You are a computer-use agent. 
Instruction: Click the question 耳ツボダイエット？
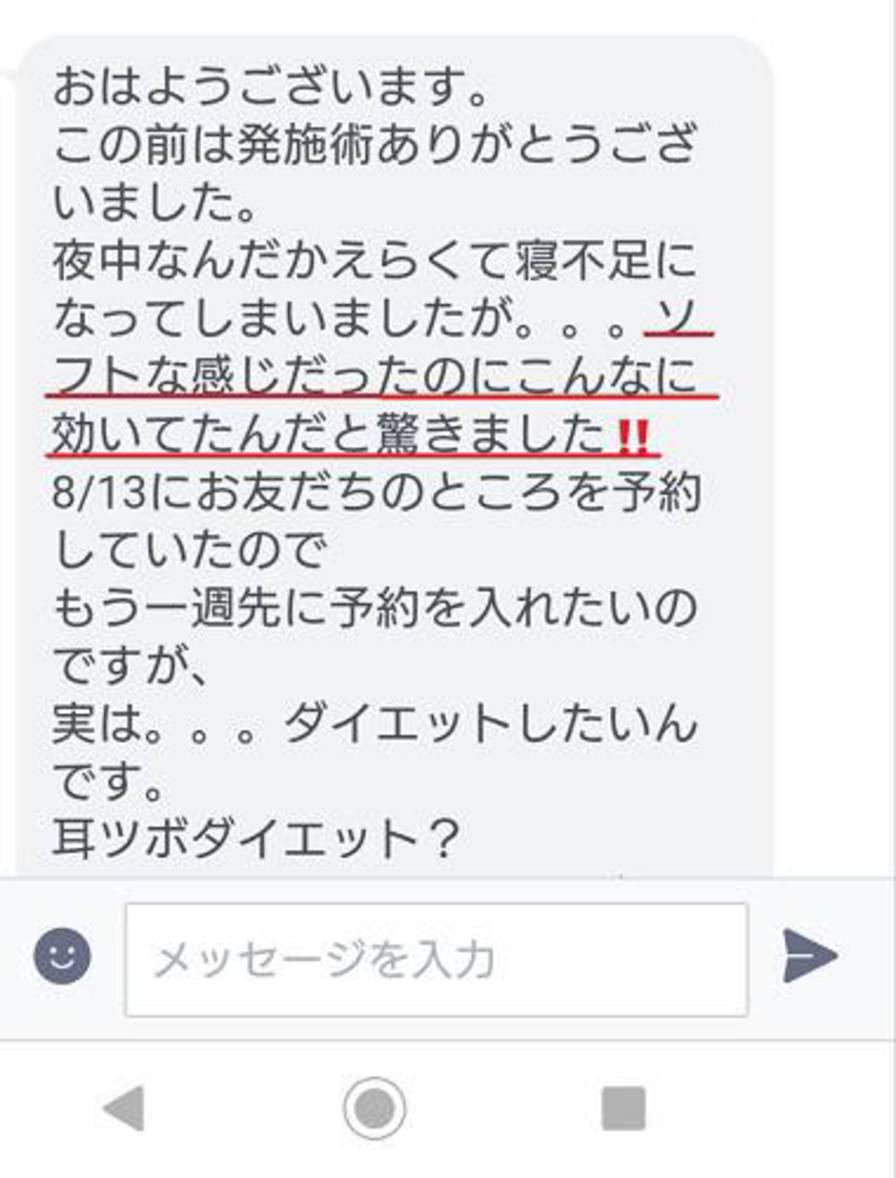[x=256, y=839]
